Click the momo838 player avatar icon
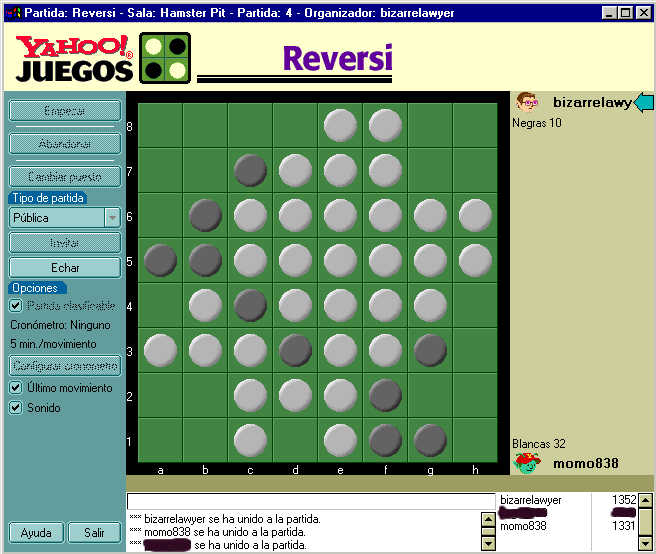Viewport: 656px width, 554px height. click(527, 463)
